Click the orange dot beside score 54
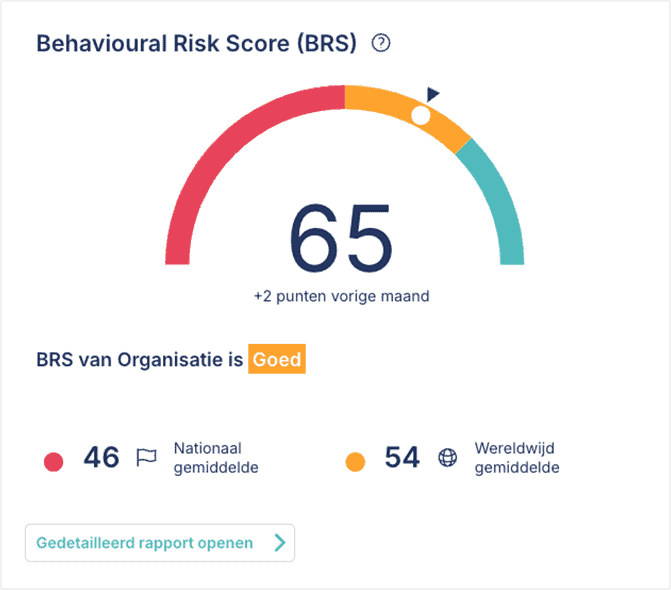Image resolution: width=671 pixels, height=590 pixels. 355,461
